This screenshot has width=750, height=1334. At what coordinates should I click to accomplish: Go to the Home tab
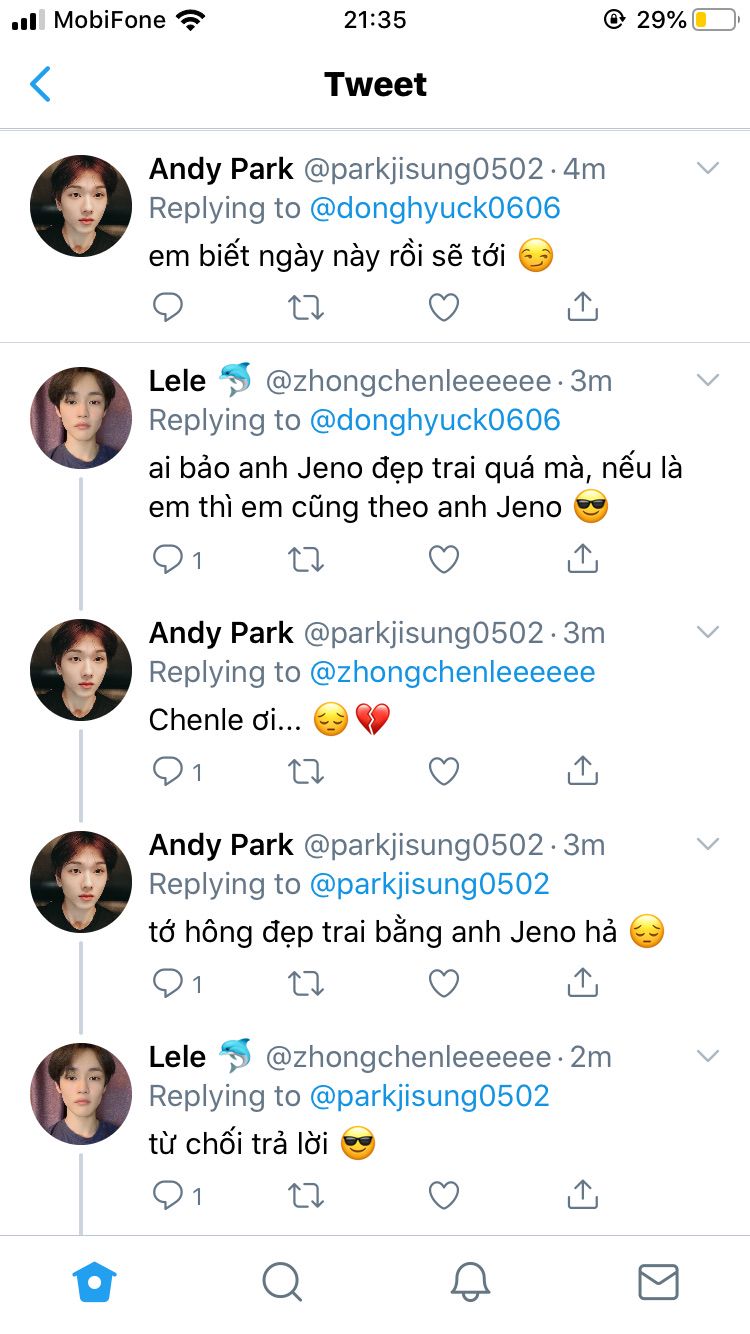[x=95, y=1281]
